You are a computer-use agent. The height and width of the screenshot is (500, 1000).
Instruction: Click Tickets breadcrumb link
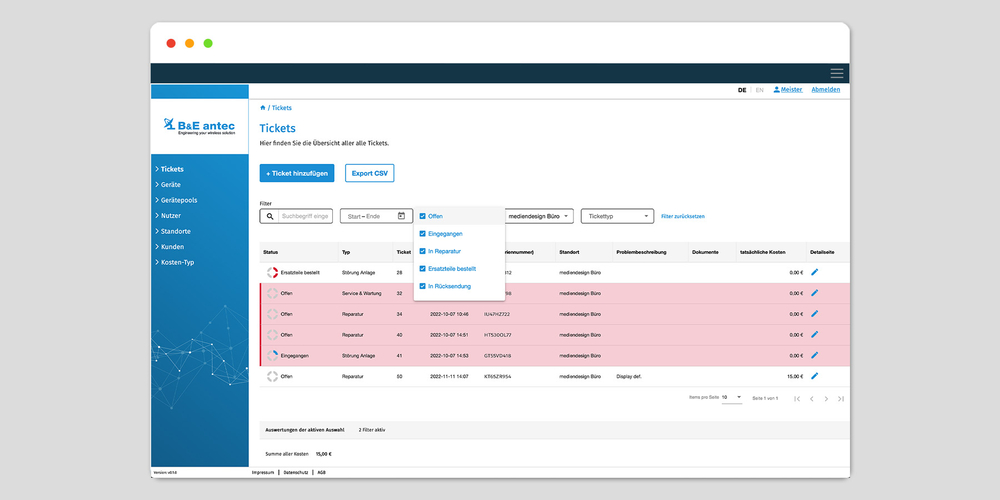[x=282, y=108]
